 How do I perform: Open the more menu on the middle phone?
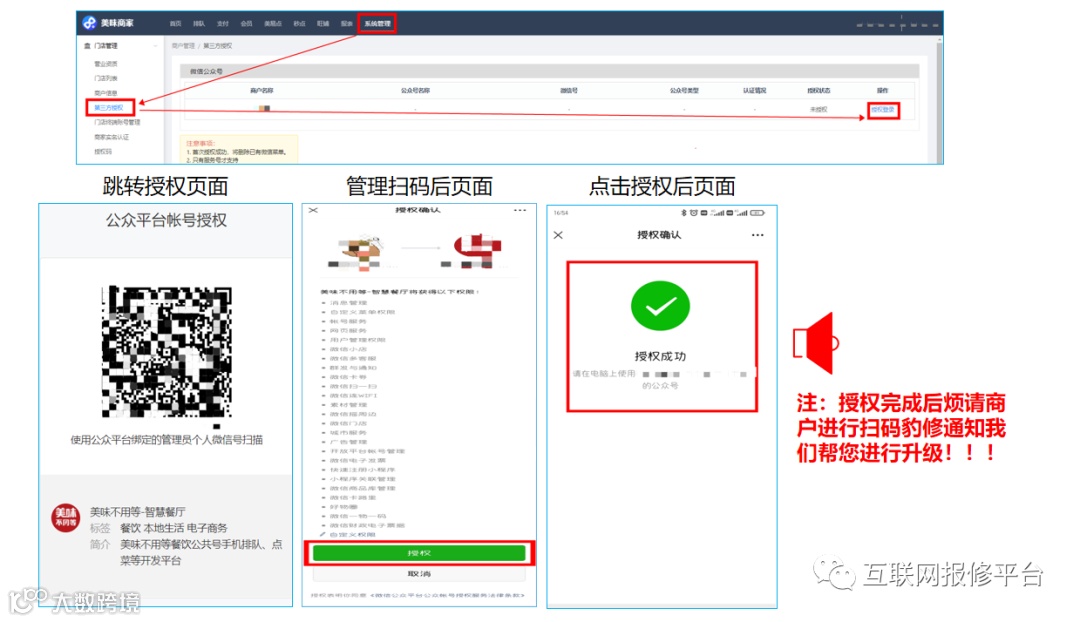pos(520,210)
